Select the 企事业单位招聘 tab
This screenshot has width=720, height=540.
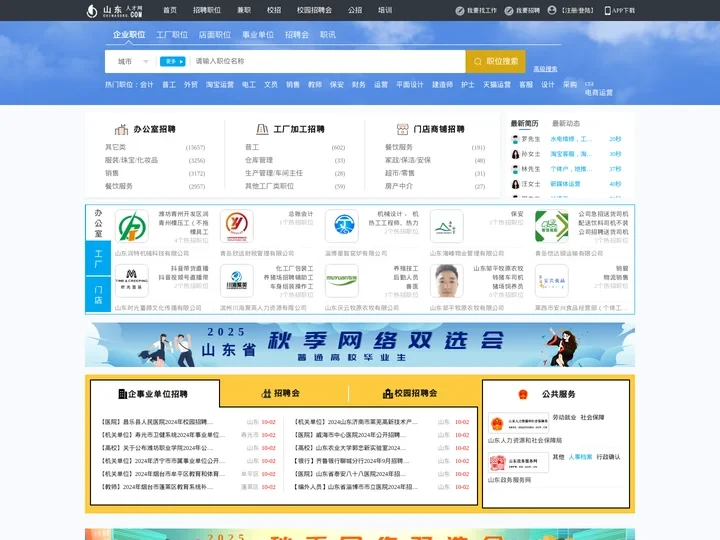153,394
